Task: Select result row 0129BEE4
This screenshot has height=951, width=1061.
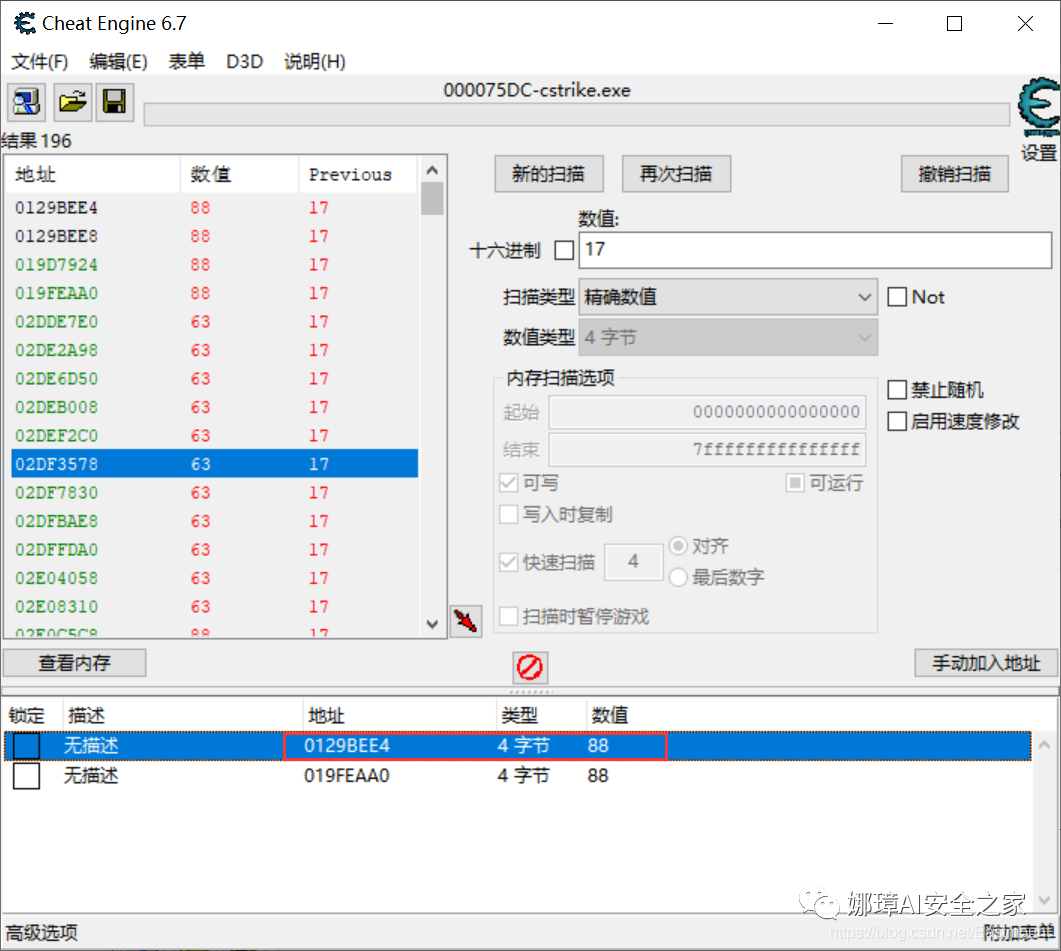Action: click(215, 208)
